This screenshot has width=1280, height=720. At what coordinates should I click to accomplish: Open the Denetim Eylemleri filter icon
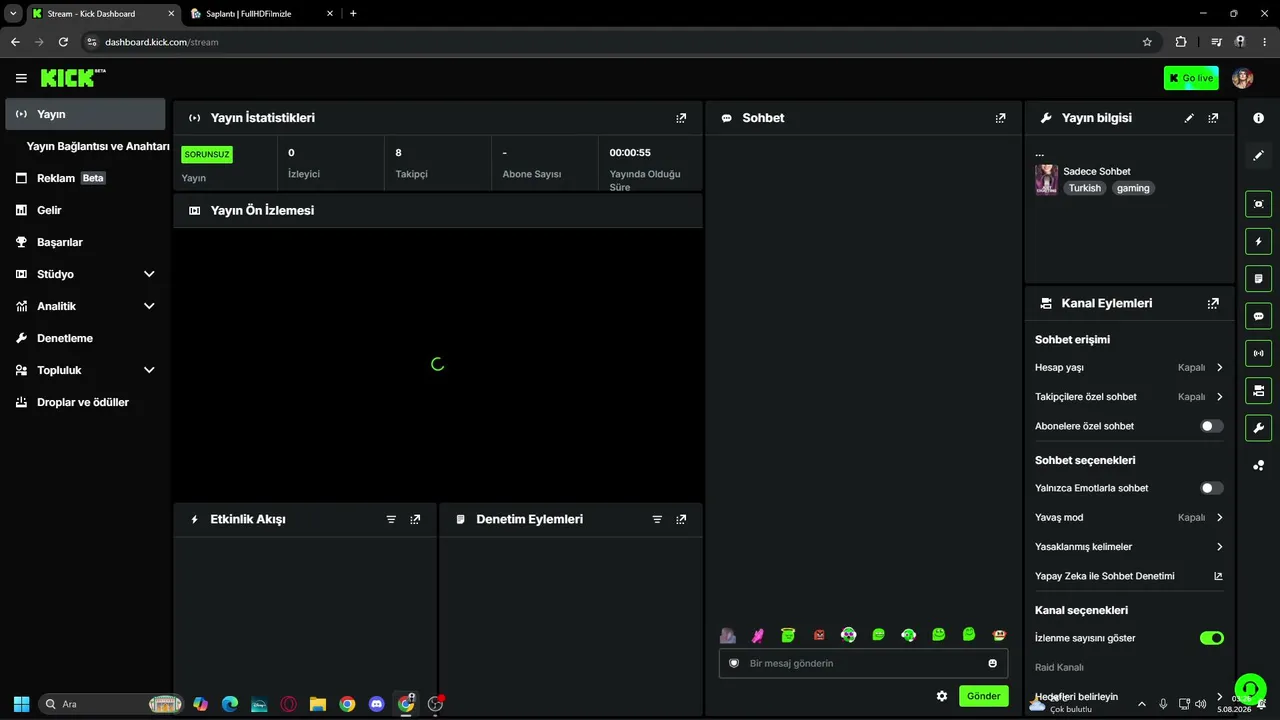[657, 519]
